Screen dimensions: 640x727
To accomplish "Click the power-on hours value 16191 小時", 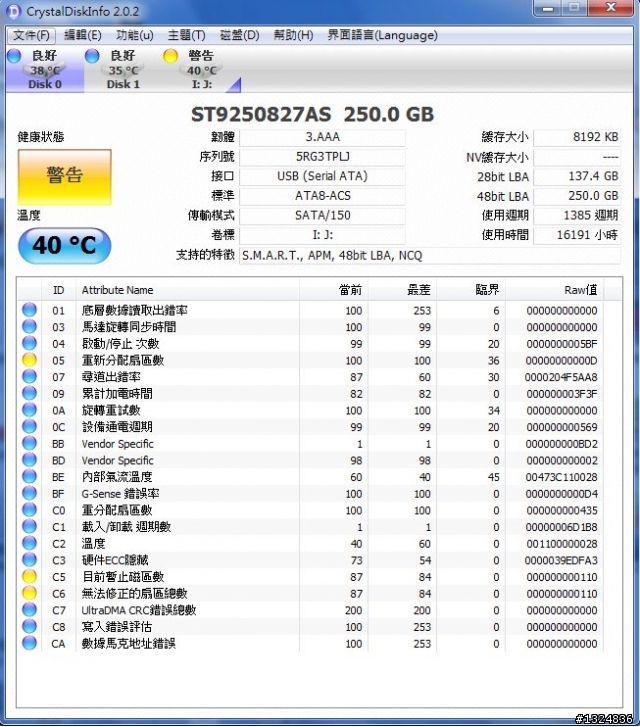I will [577, 235].
